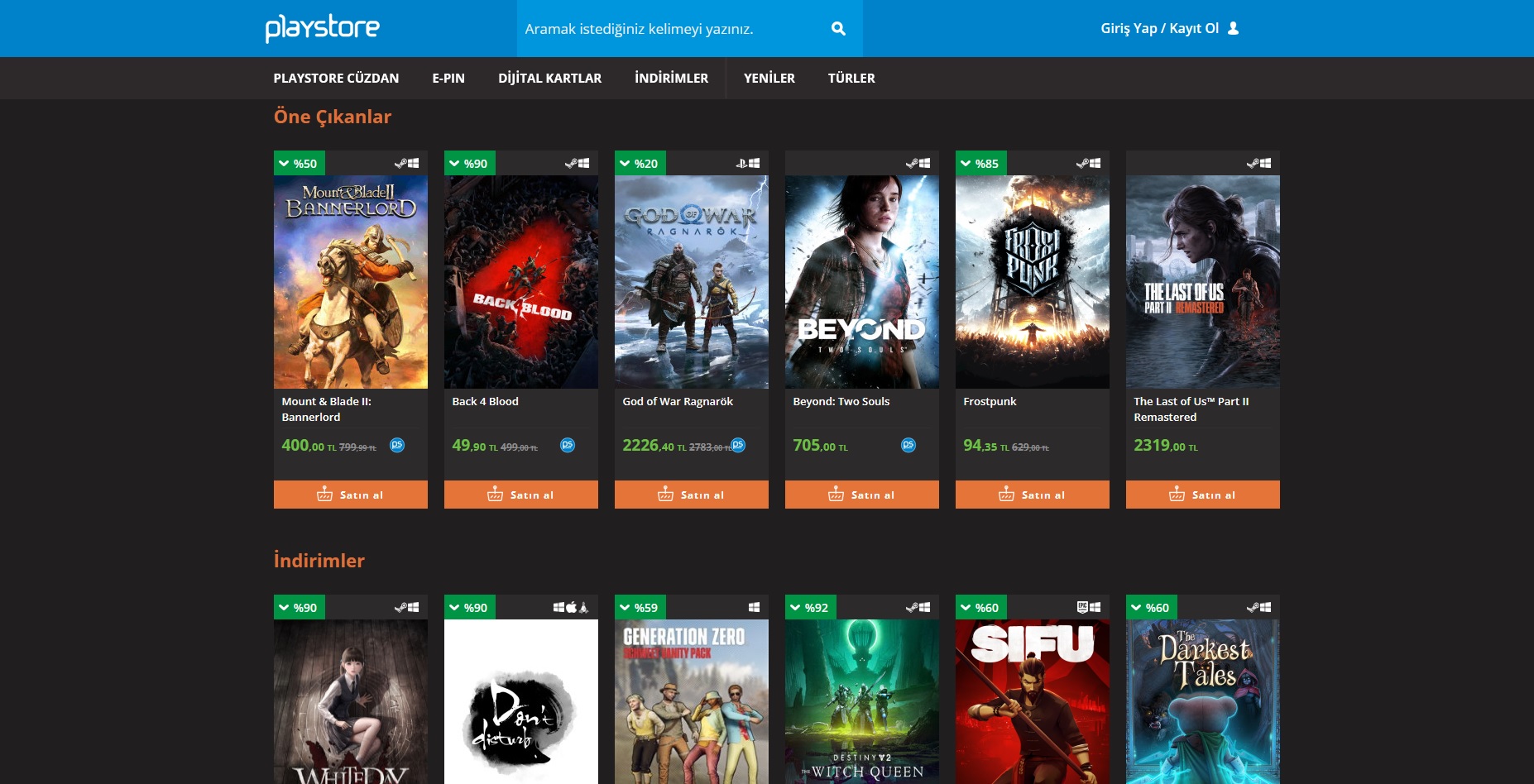Click the %92 discount badge on Destiny 2
Viewport: 1534px width, 784px height.
pyautogui.click(x=811, y=608)
